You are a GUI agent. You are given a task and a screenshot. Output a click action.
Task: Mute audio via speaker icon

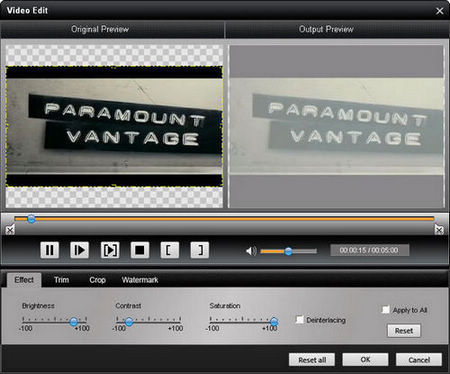(251, 251)
